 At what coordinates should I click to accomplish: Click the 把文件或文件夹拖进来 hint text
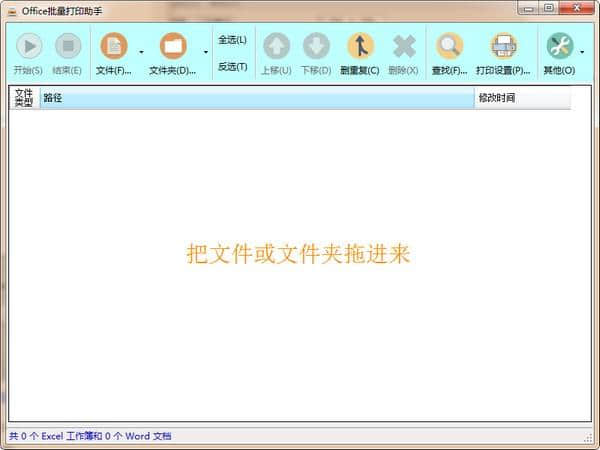click(298, 253)
